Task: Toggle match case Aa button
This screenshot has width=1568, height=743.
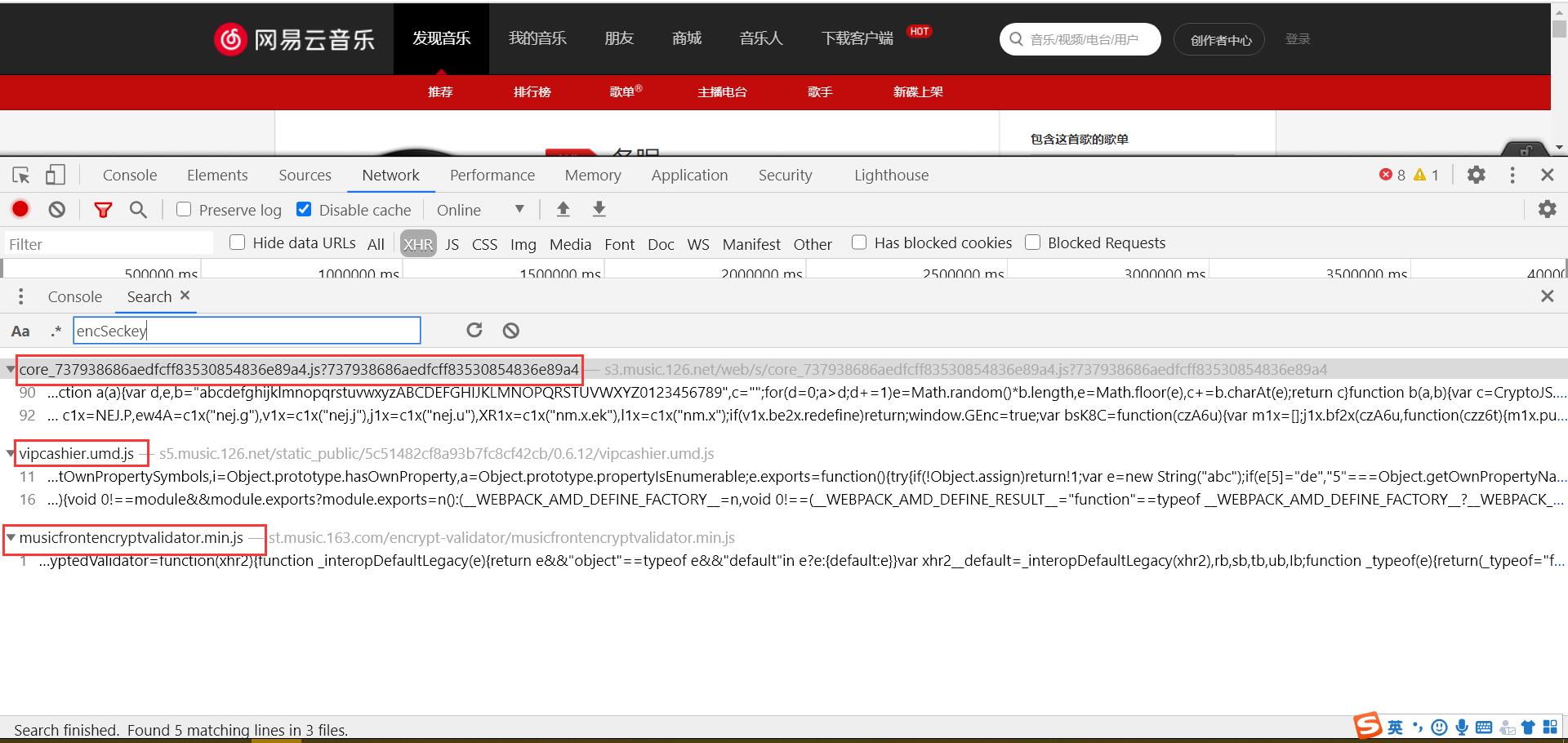Action: click(x=20, y=331)
